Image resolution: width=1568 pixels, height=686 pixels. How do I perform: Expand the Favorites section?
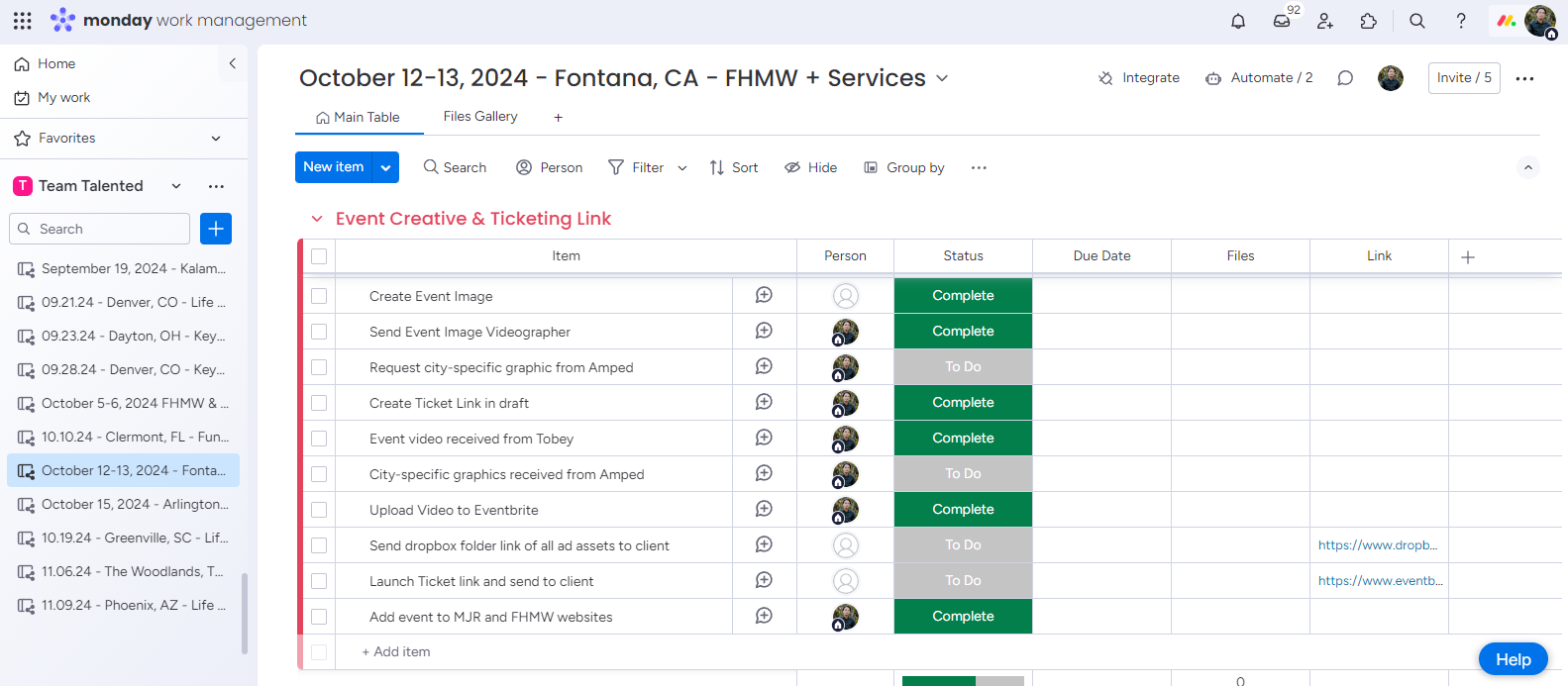tap(216, 139)
